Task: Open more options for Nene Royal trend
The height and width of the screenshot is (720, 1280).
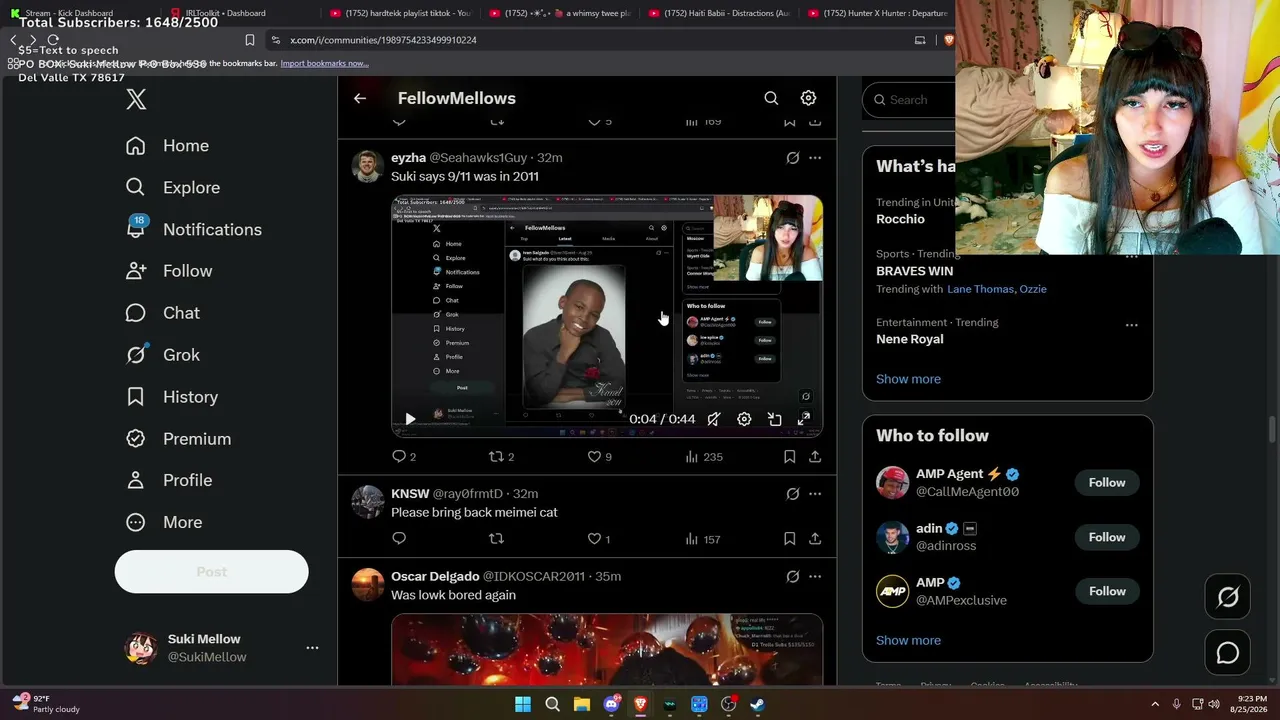Action: click(1131, 325)
